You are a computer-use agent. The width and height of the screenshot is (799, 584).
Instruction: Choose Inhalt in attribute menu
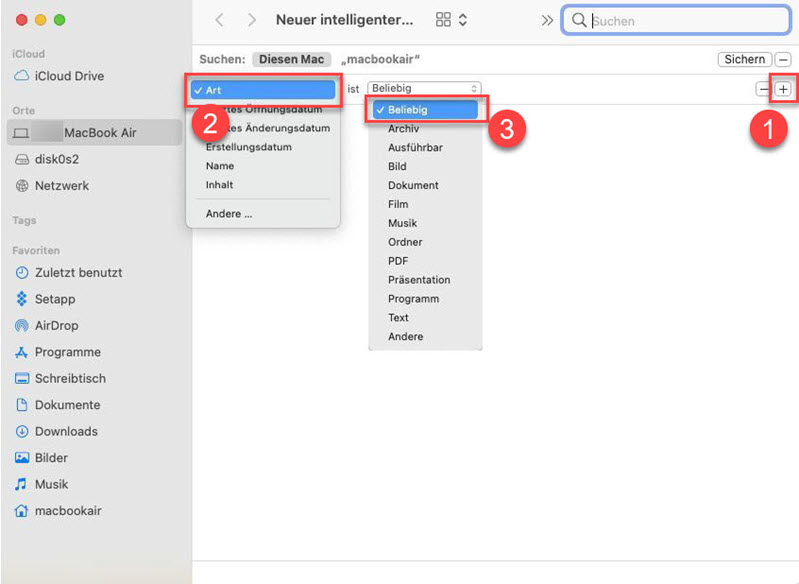(x=219, y=185)
